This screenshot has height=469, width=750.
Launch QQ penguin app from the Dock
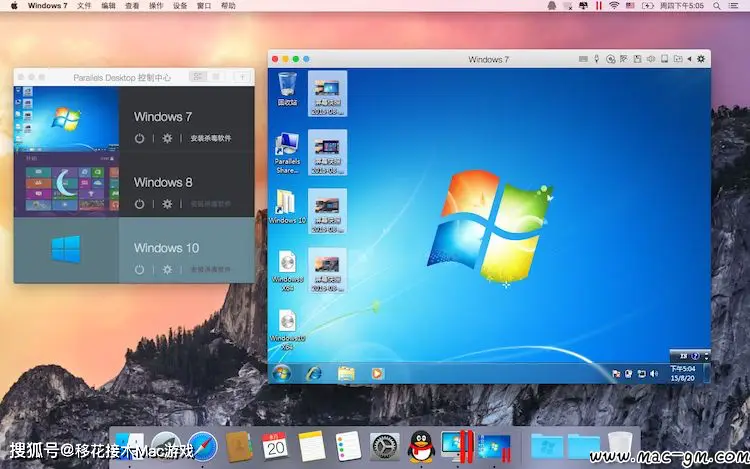(421, 444)
